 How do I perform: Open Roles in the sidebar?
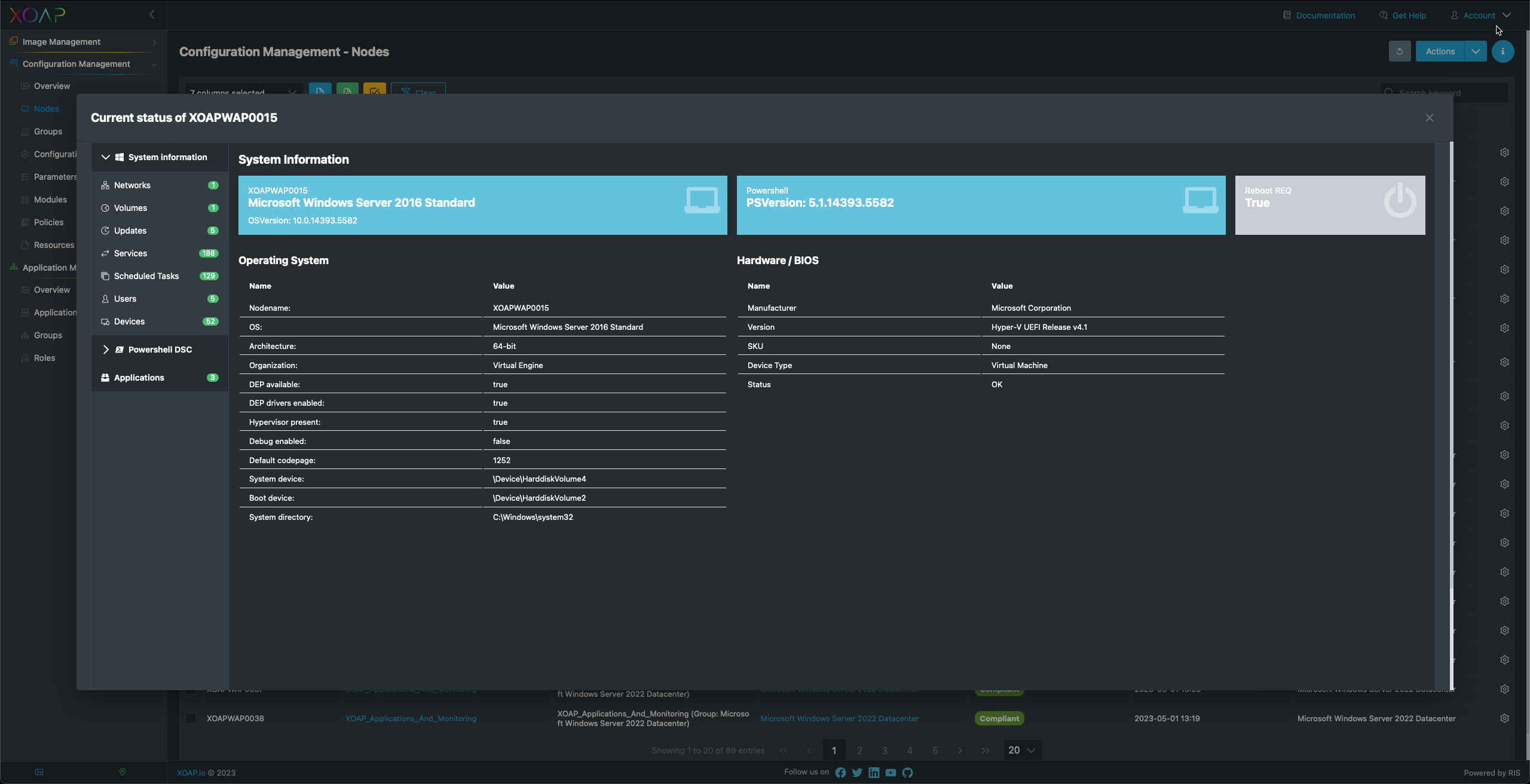[44, 358]
